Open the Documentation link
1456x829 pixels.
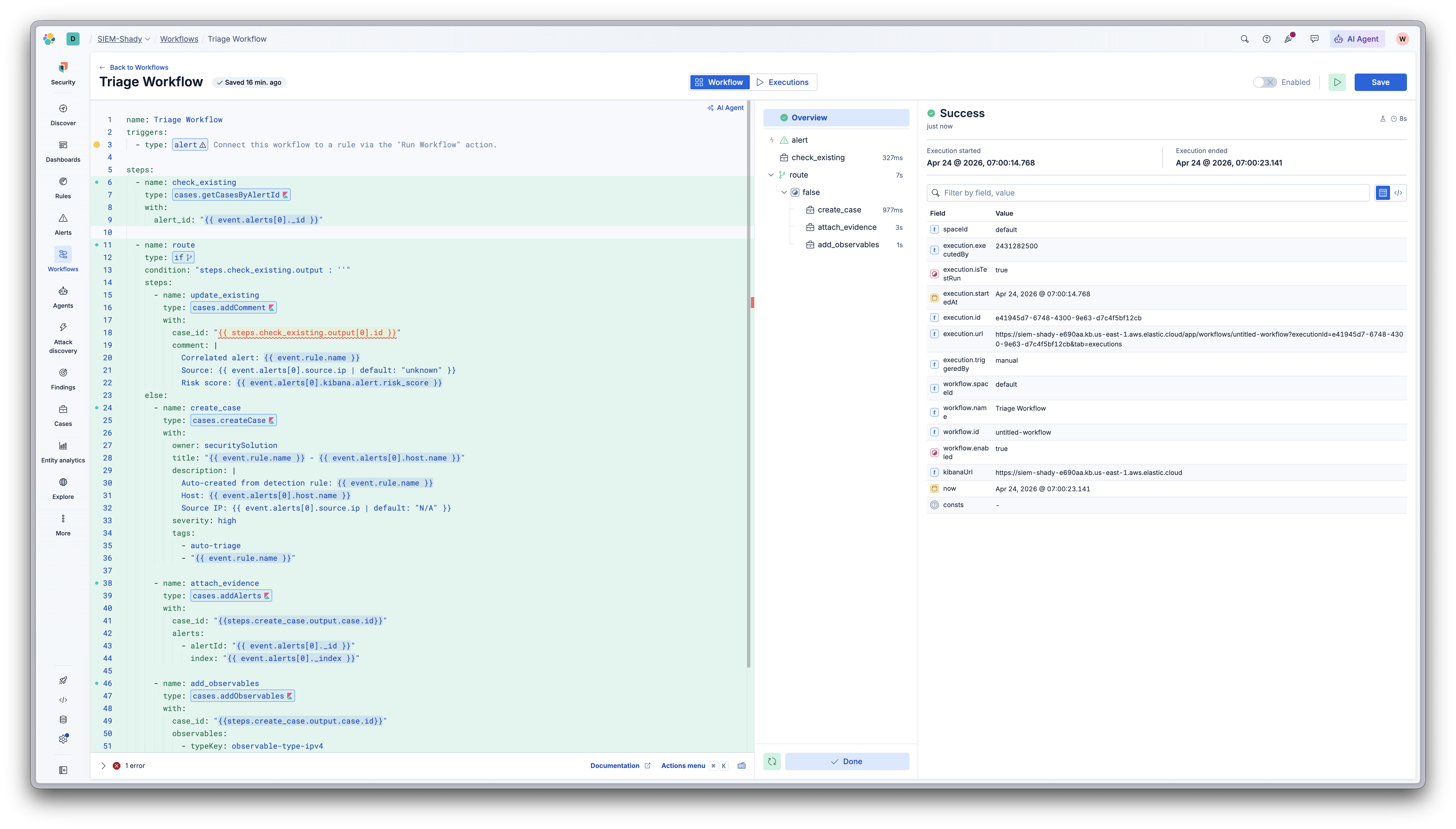[x=620, y=766]
